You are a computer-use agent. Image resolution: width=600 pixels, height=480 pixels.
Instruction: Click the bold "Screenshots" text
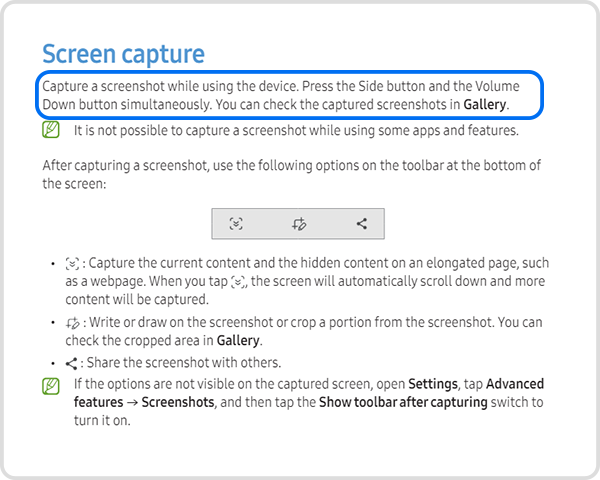click(x=178, y=402)
